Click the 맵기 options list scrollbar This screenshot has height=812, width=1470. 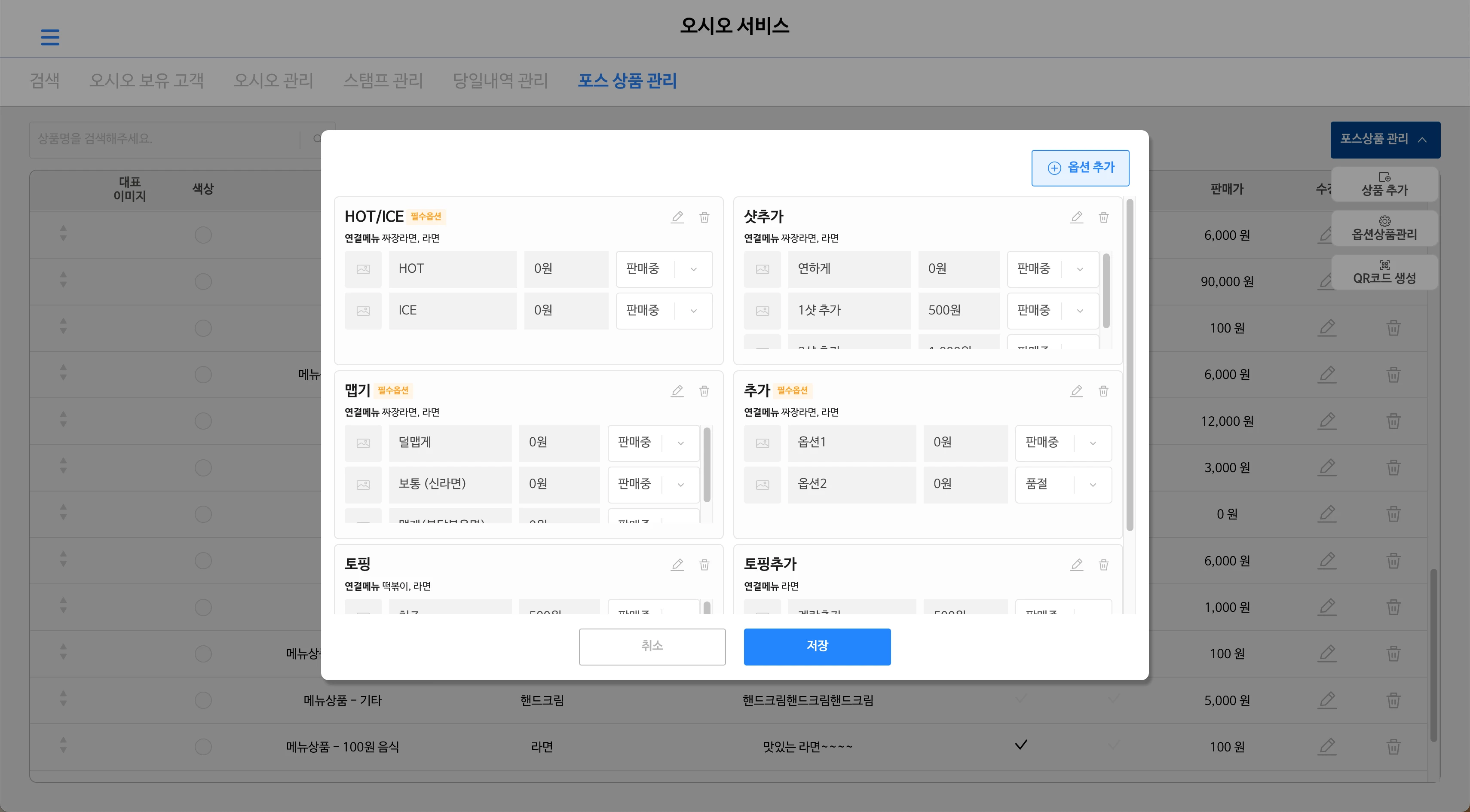coord(707,465)
